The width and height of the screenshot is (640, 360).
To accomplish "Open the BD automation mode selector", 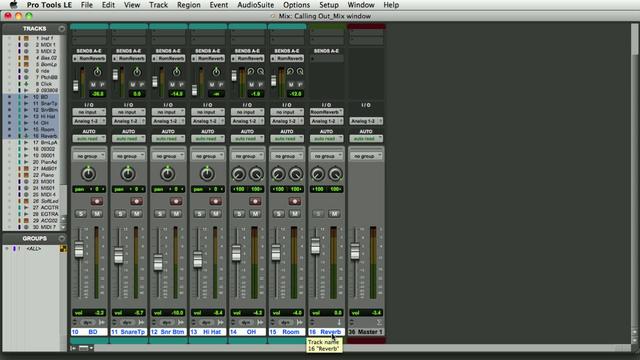I will click(x=89, y=139).
